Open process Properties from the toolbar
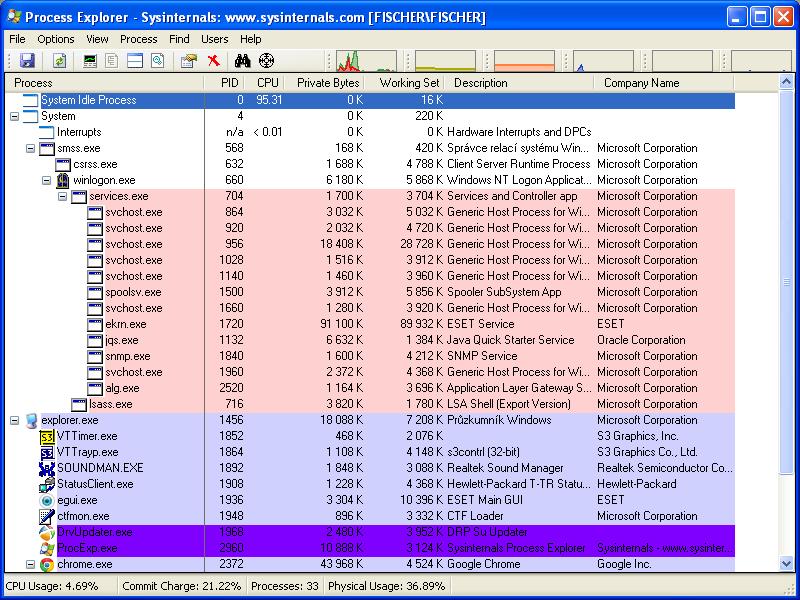 pyautogui.click(x=189, y=61)
